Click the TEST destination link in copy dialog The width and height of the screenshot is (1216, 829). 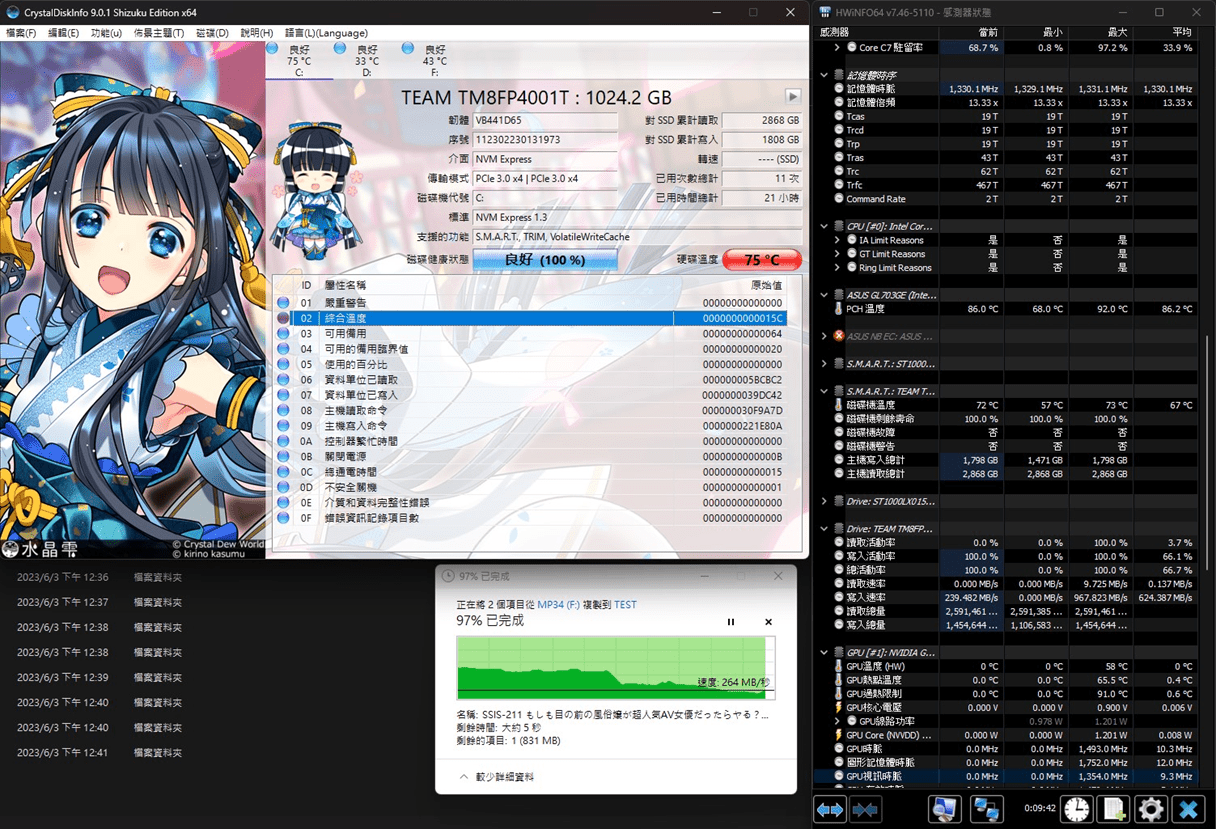[625, 605]
